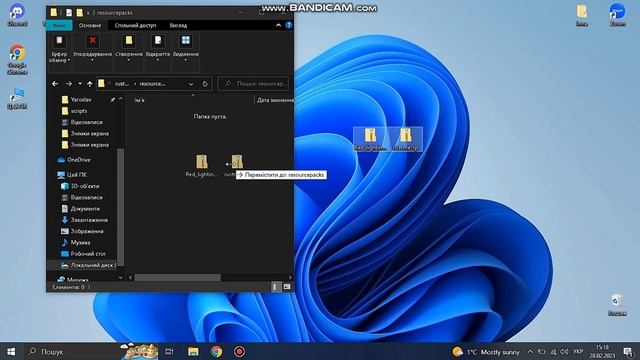
Task: Select Локальний диск in the sidebar
Action: (93, 265)
